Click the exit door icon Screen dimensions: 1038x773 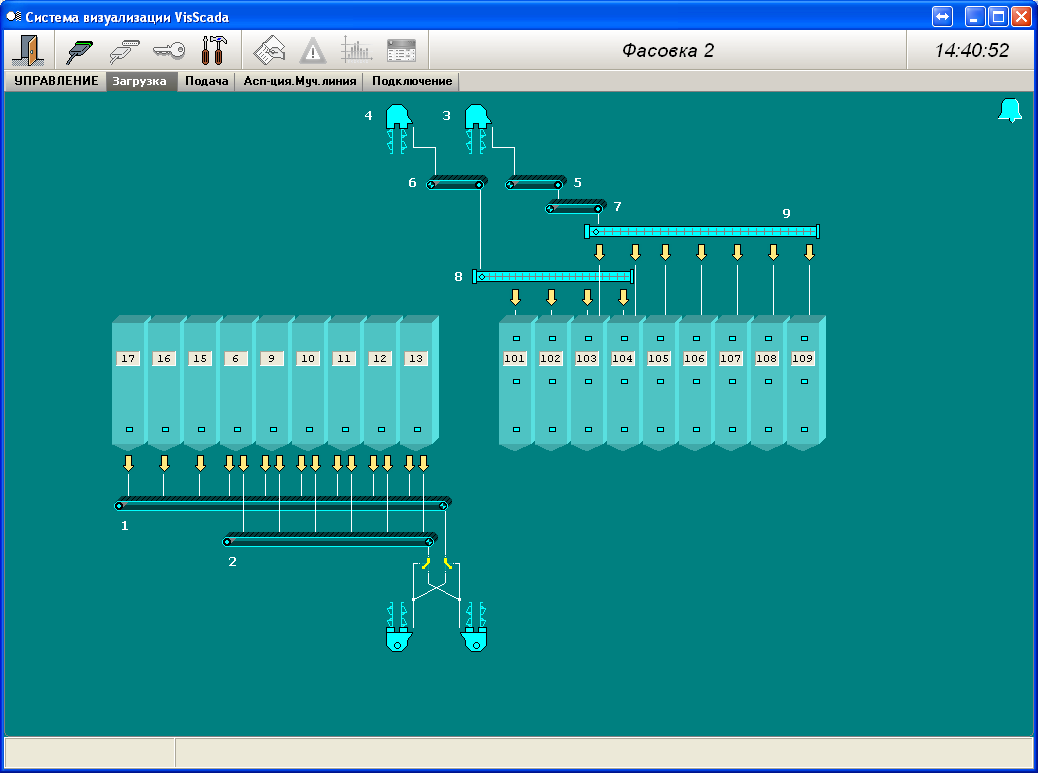(27, 50)
